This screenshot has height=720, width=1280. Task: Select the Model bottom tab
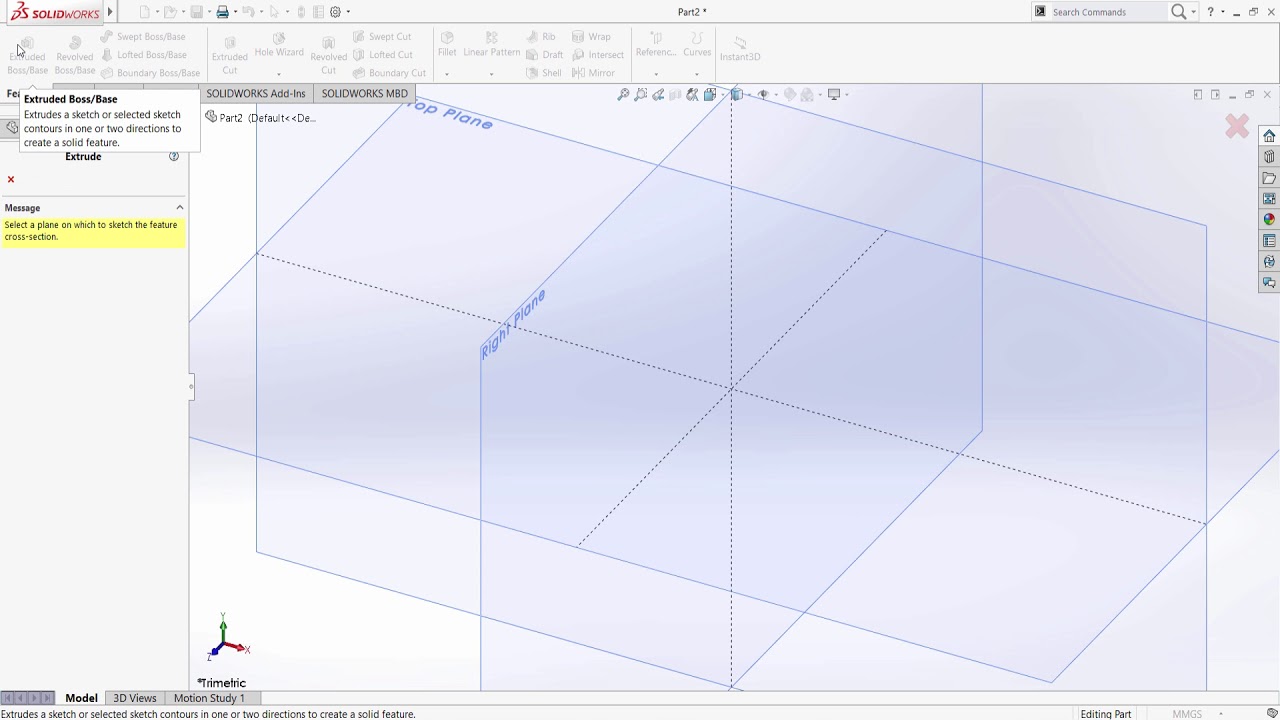[81, 698]
